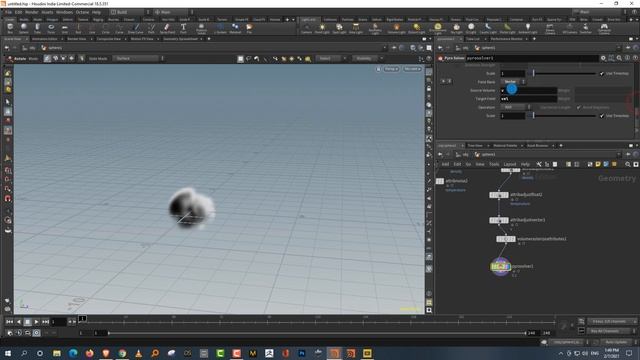Select the Metaball shelf tool
The width and height of the screenshot is (640, 360).
point(235,28)
